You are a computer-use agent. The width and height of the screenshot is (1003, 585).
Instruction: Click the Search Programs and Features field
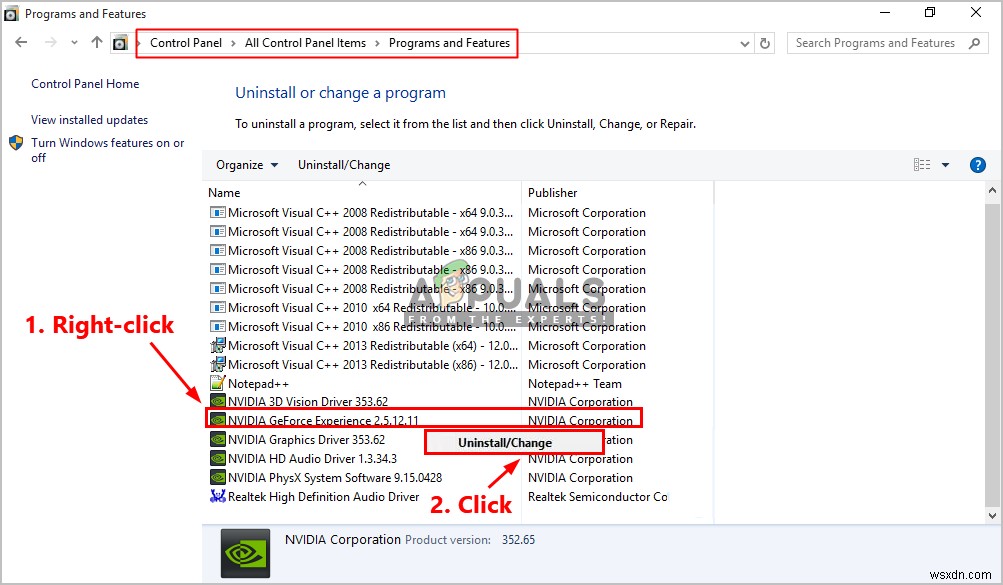coord(875,43)
